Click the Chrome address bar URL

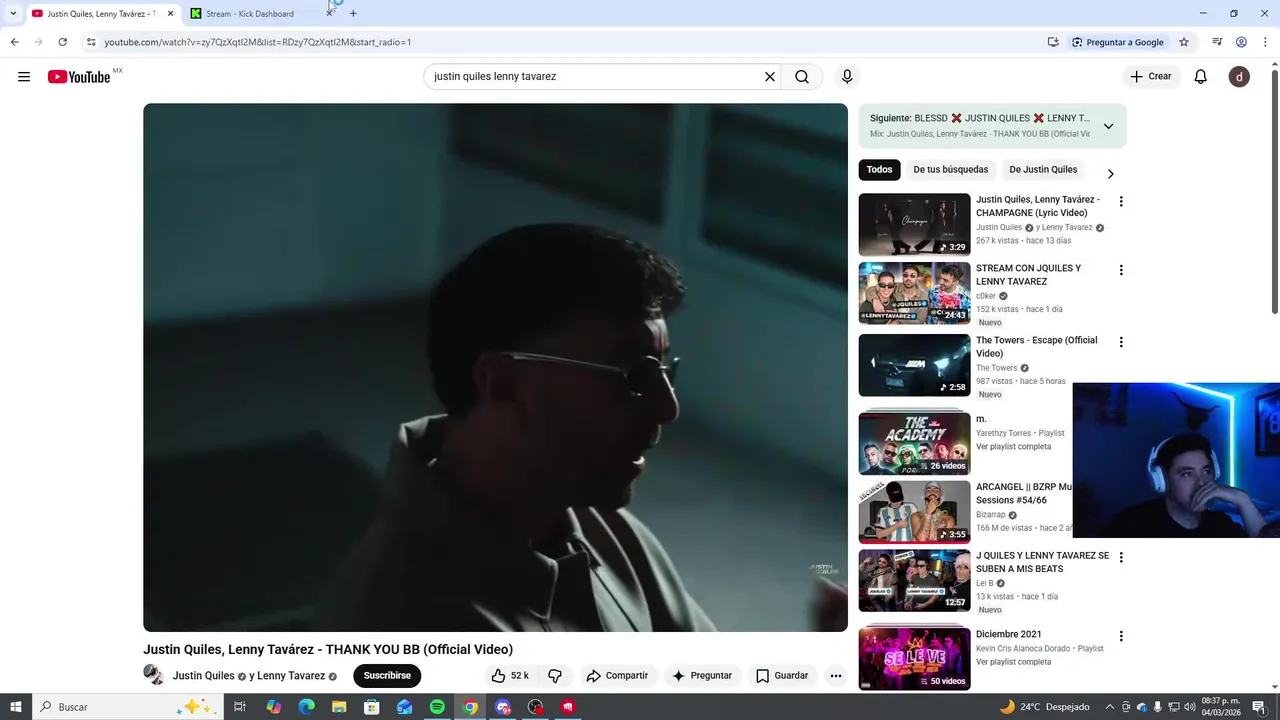(x=257, y=42)
